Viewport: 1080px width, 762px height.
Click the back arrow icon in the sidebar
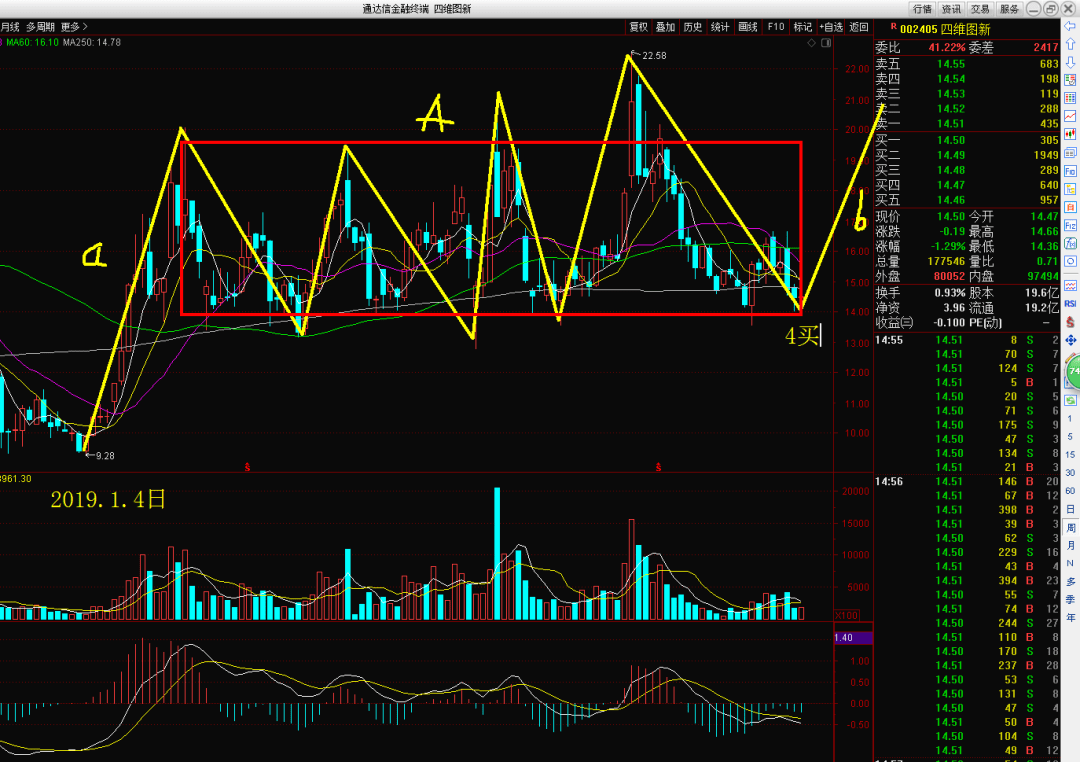tap(1070, 26)
